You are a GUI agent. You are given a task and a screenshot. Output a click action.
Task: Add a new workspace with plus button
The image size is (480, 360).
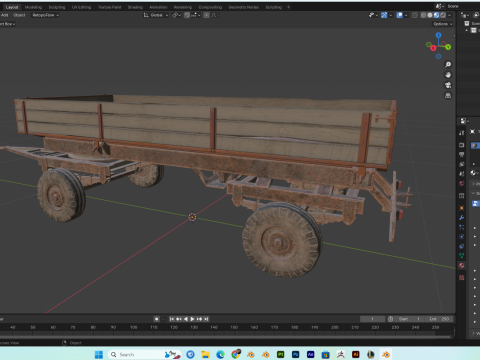[x=289, y=7]
